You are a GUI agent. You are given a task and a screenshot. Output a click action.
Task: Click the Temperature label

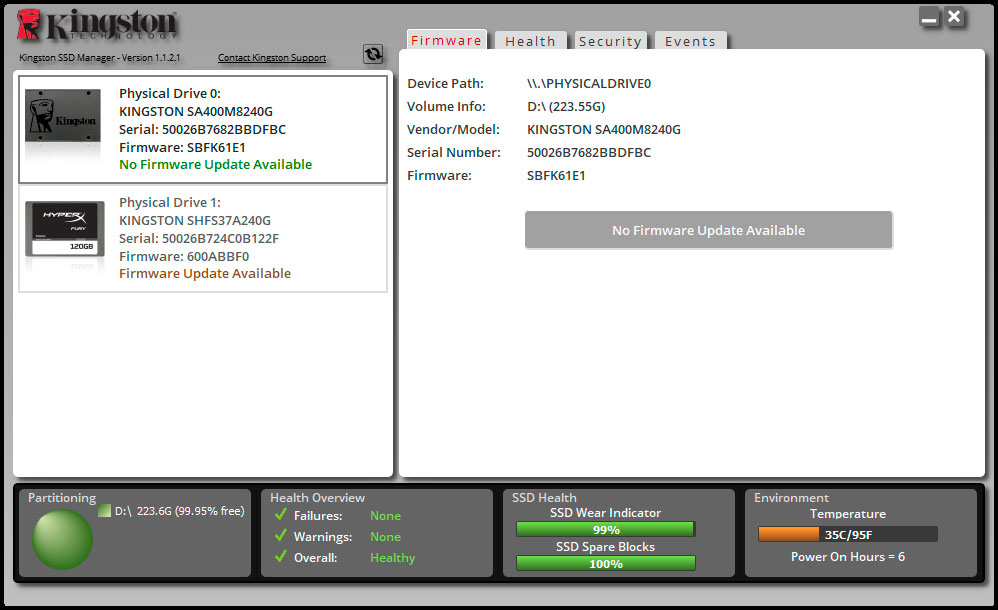pos(848,513)
